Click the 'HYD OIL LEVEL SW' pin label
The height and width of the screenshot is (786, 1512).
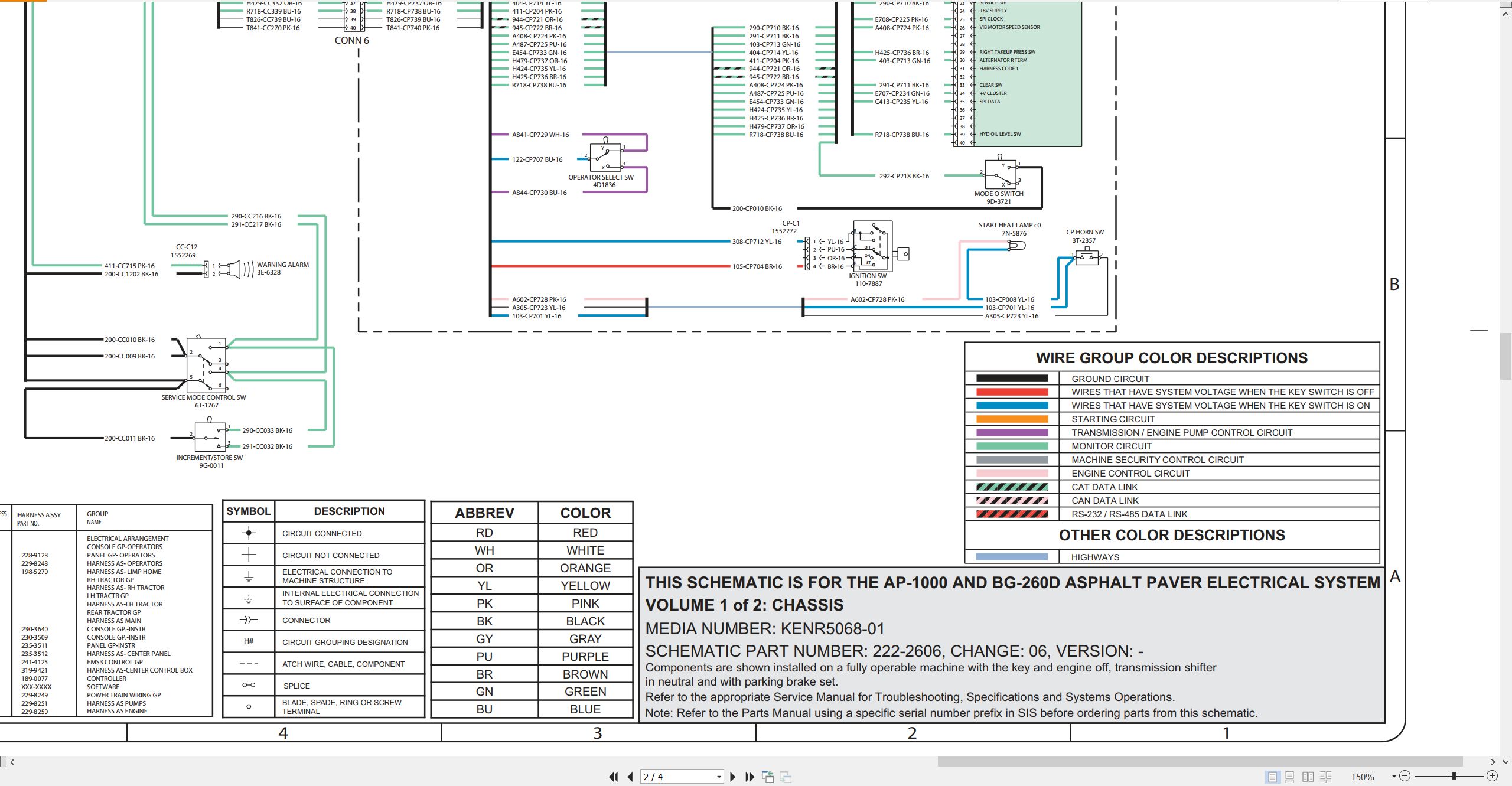1000,134
